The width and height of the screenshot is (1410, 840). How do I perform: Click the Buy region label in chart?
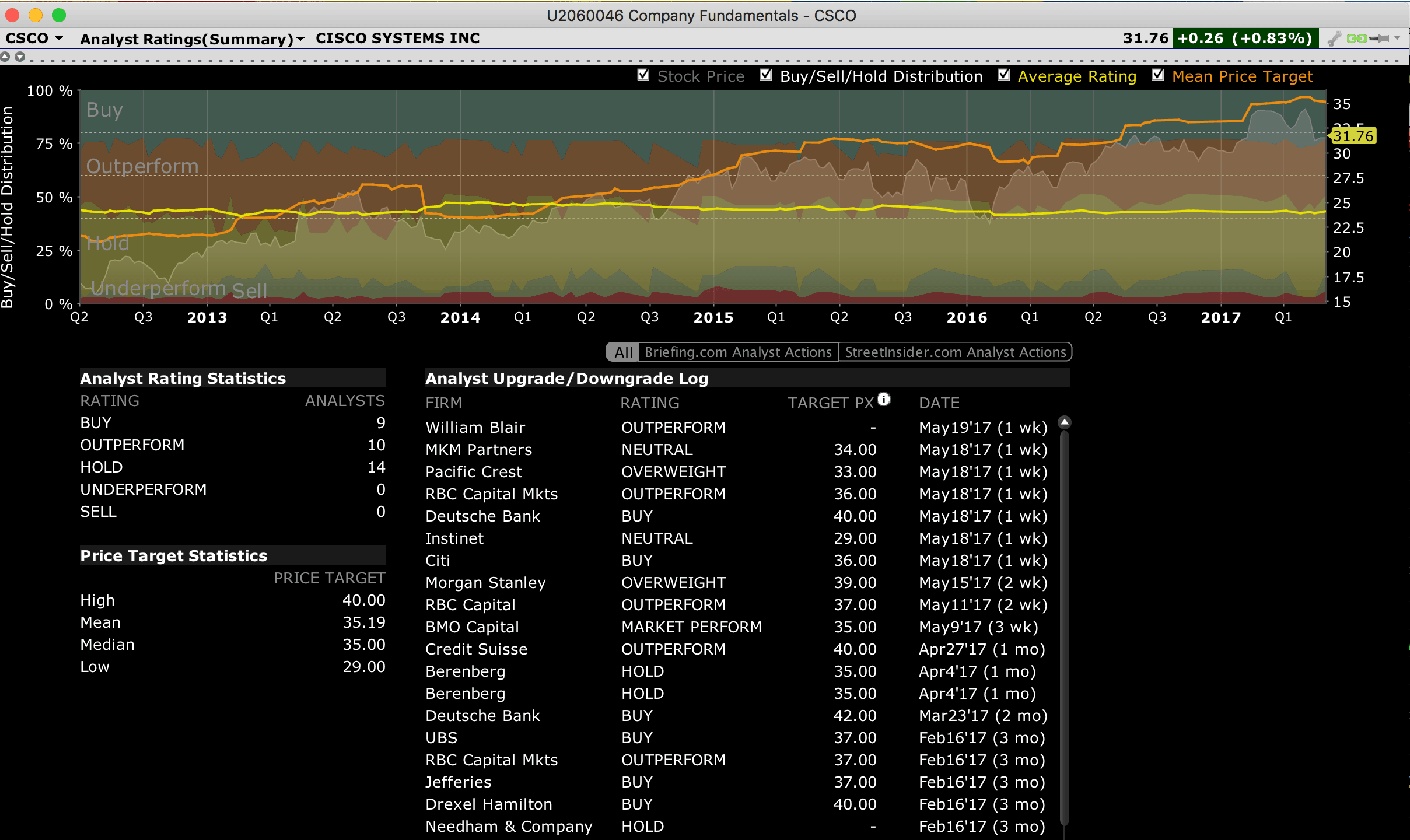point(104,111)
